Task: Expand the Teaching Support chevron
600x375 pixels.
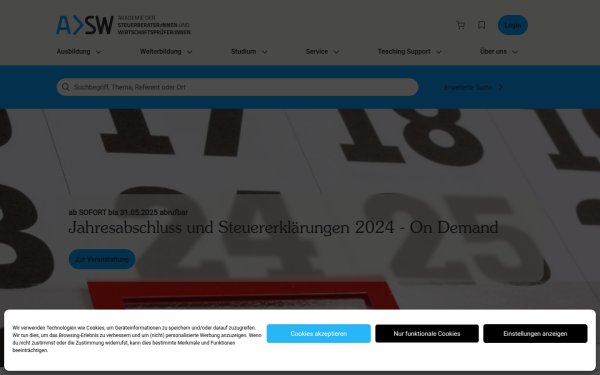Action: point(439,52)
